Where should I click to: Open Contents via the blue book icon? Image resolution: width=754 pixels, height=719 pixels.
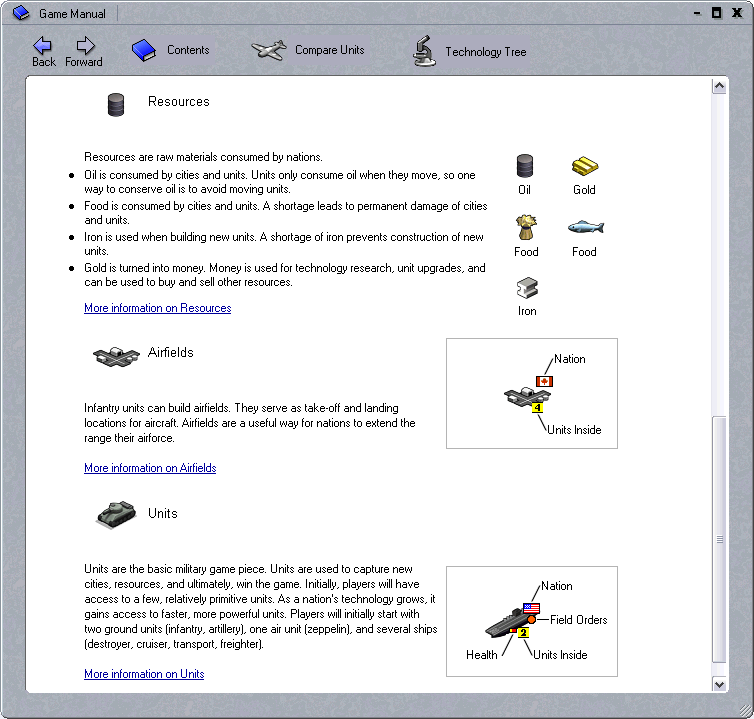(x=145, y=50)
